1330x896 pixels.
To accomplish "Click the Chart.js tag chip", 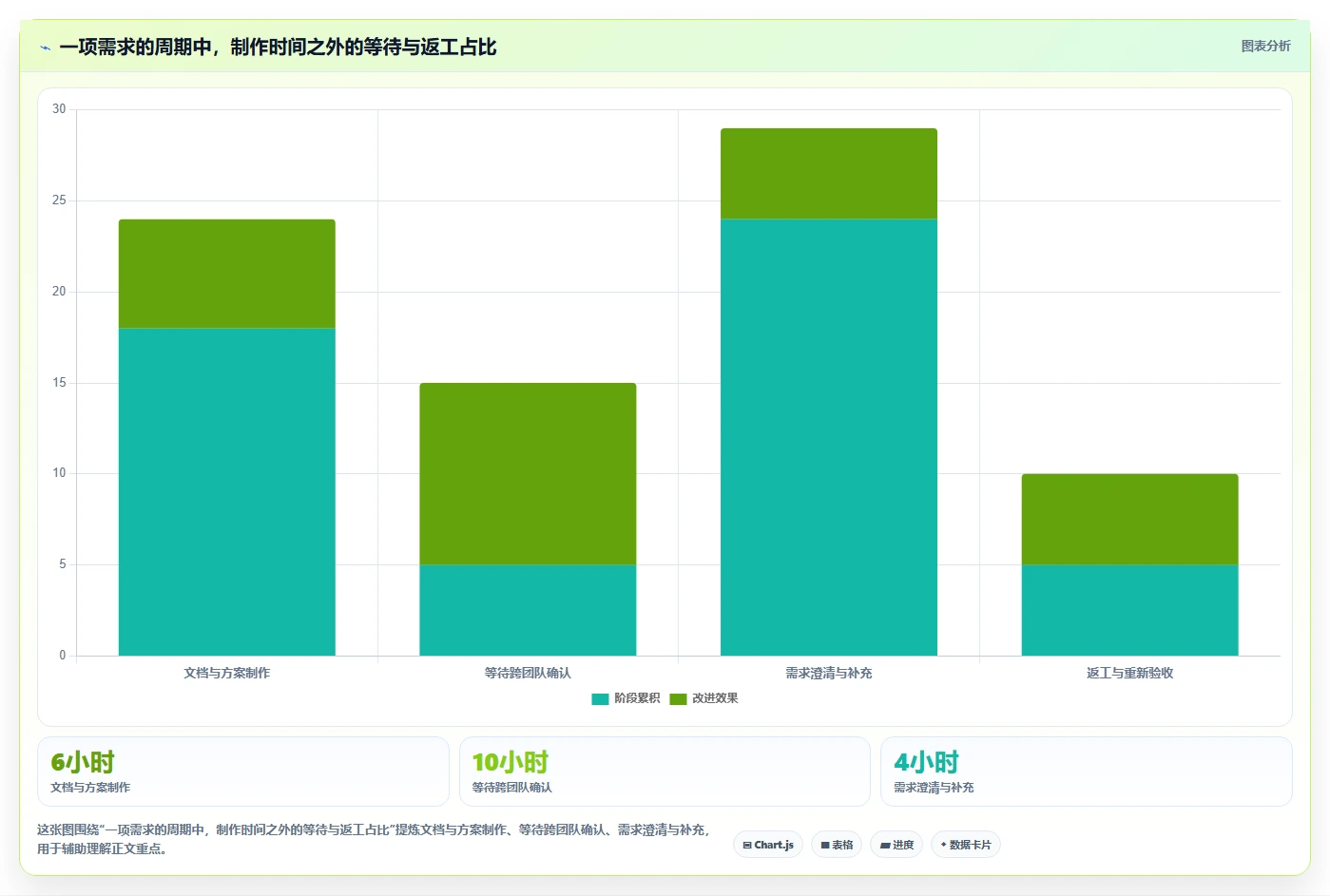I will click(768, 845).
